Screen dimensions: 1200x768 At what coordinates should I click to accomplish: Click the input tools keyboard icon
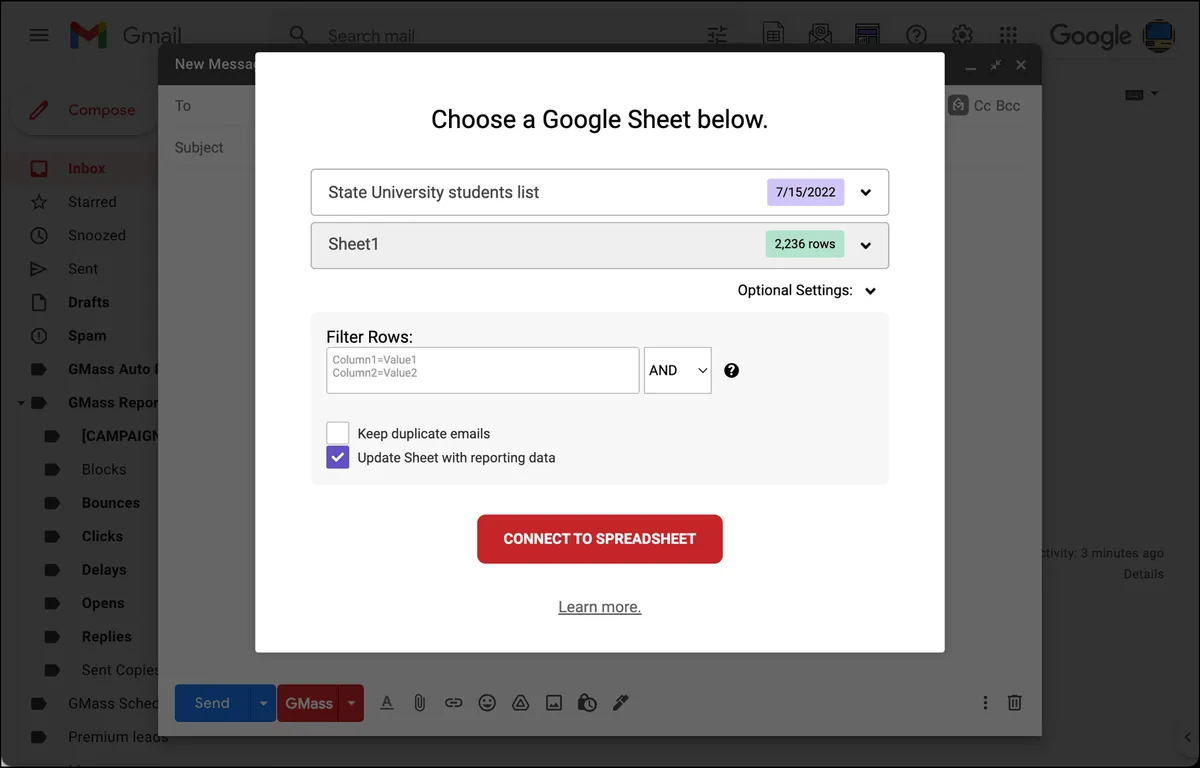point(1134,94)
